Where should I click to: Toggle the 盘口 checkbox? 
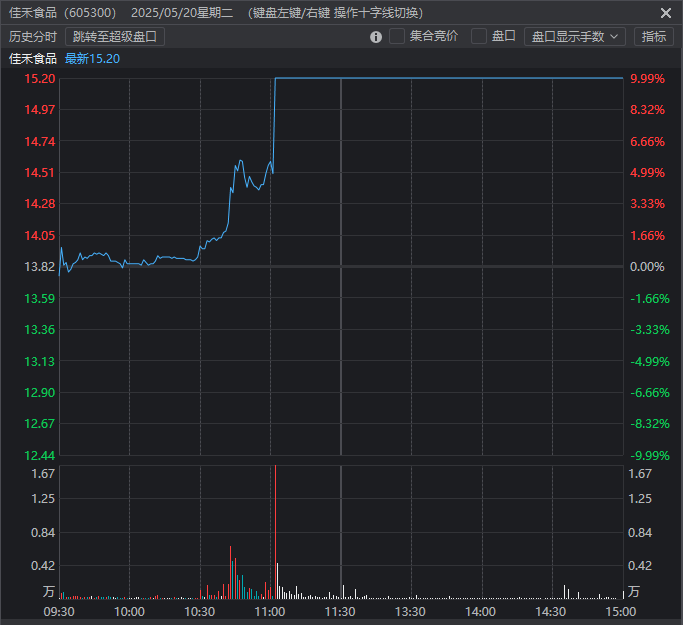[479, 36]
